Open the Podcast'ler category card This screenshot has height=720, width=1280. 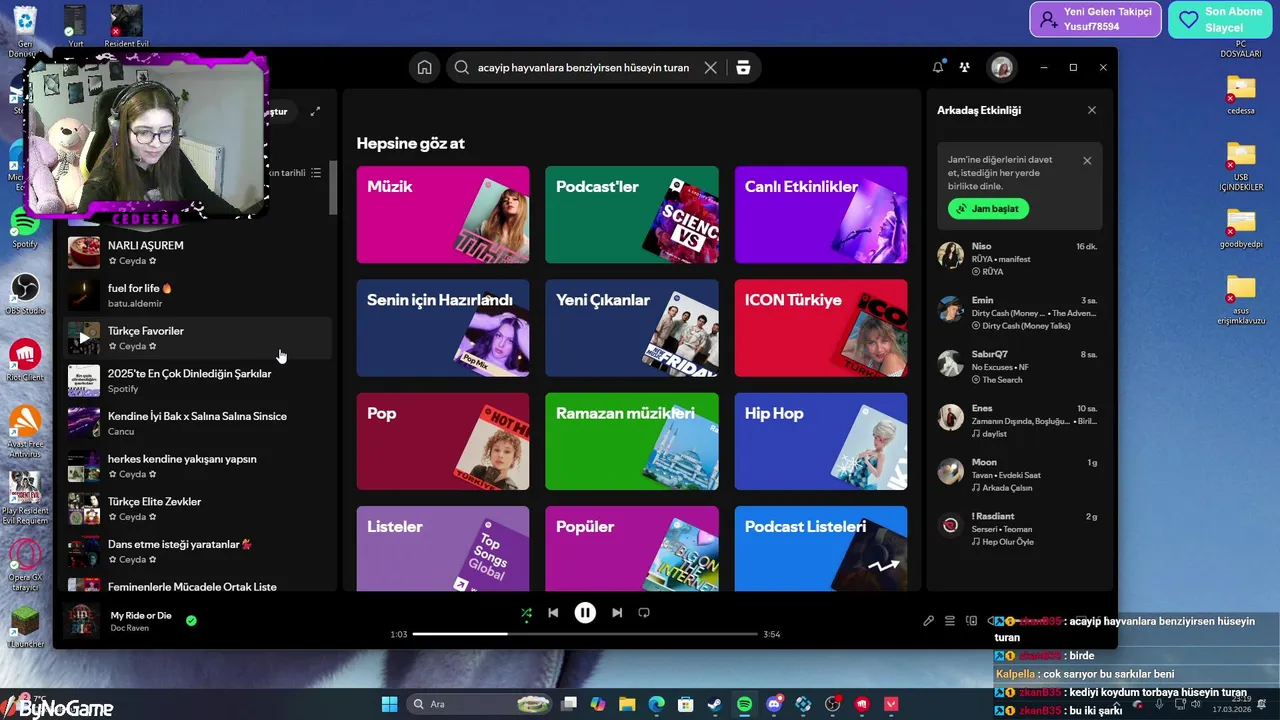(632, 215)
